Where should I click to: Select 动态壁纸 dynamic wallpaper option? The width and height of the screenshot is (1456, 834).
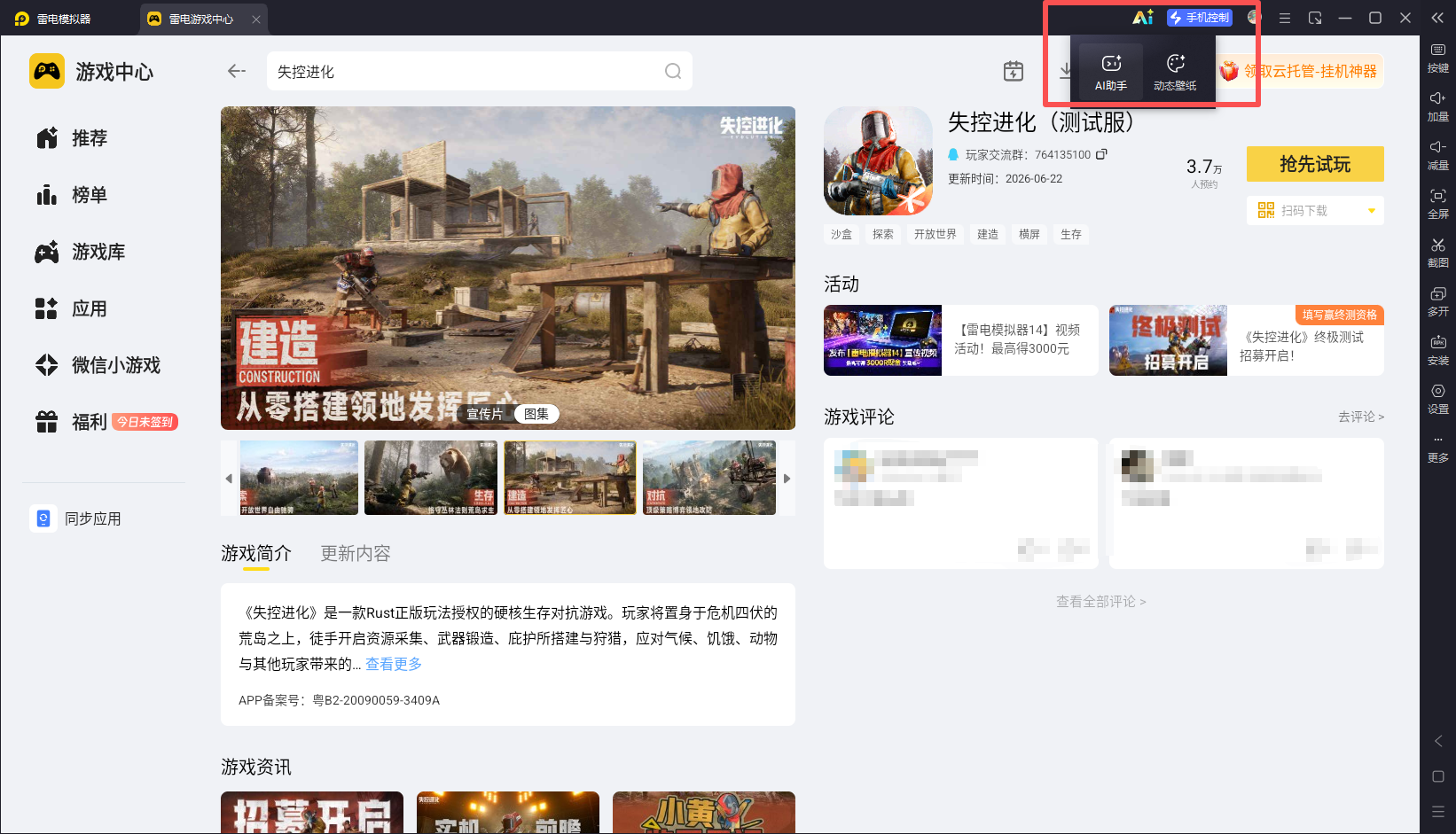1175,72
